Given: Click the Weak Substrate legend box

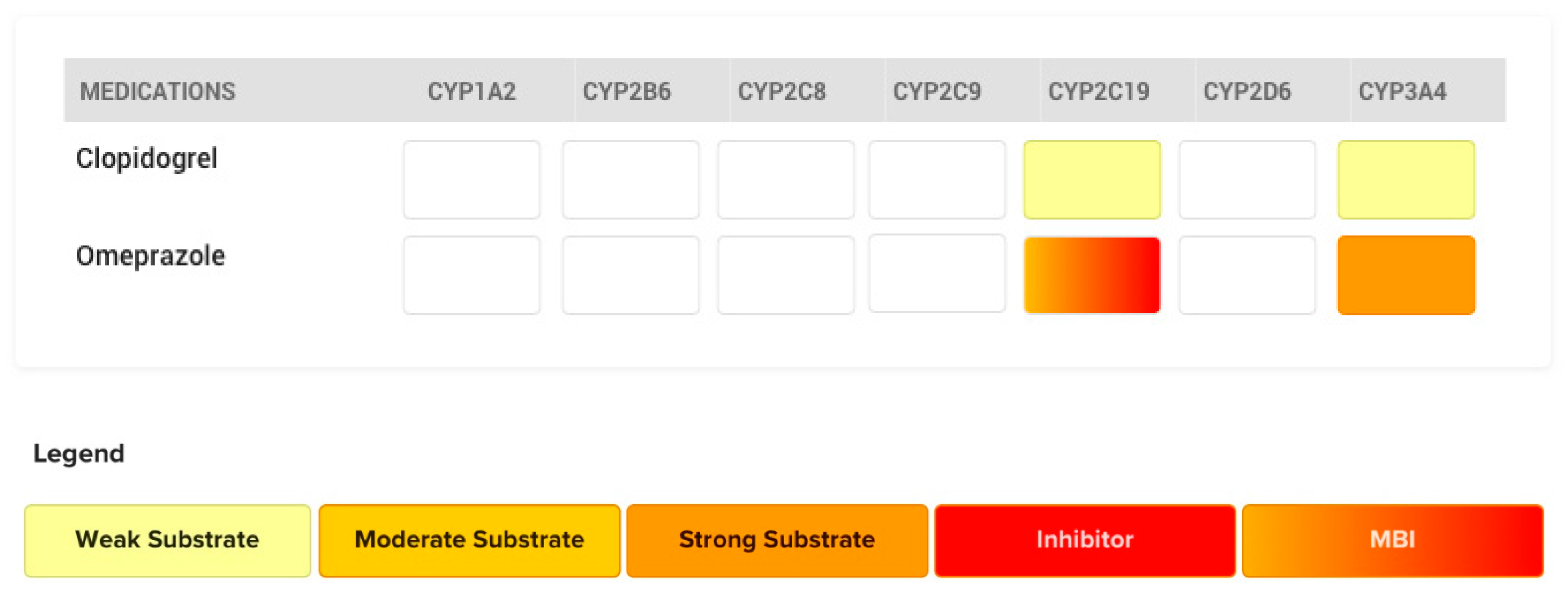Looking at the screenshot, I should pos(167,541).
